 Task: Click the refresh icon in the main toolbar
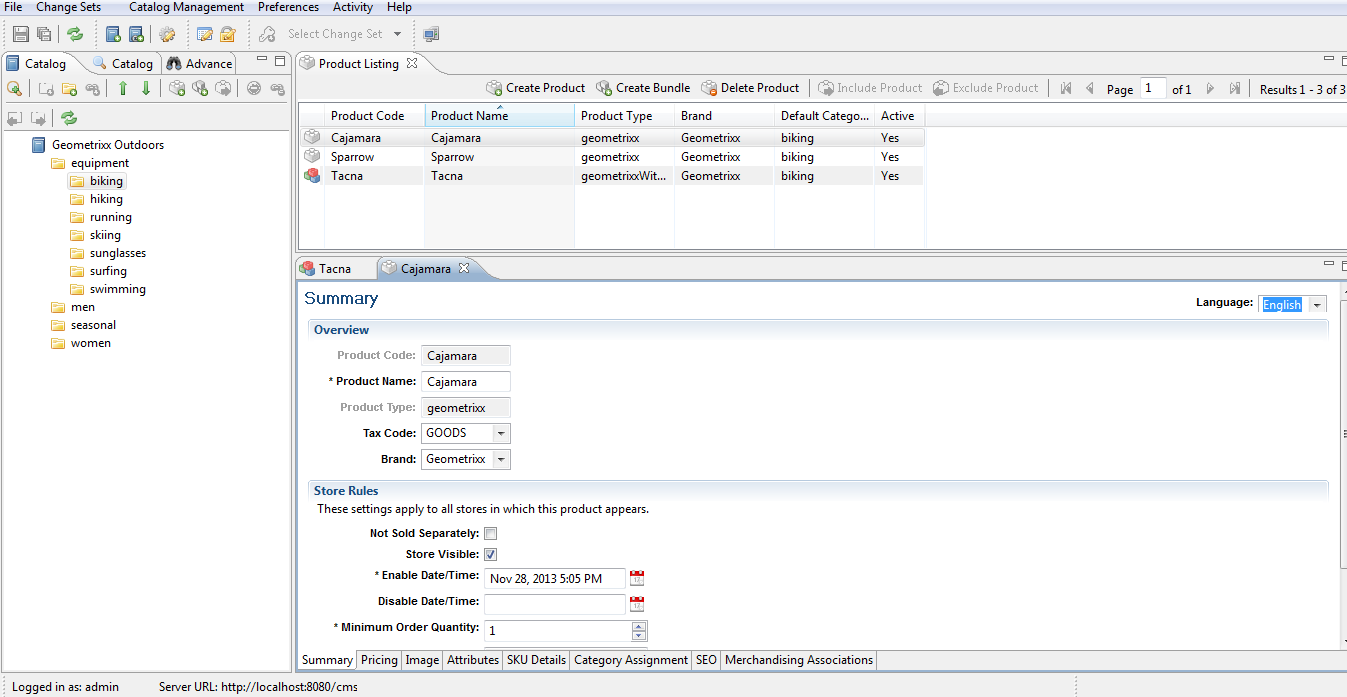pyautogui.click(x=75, y=34)
